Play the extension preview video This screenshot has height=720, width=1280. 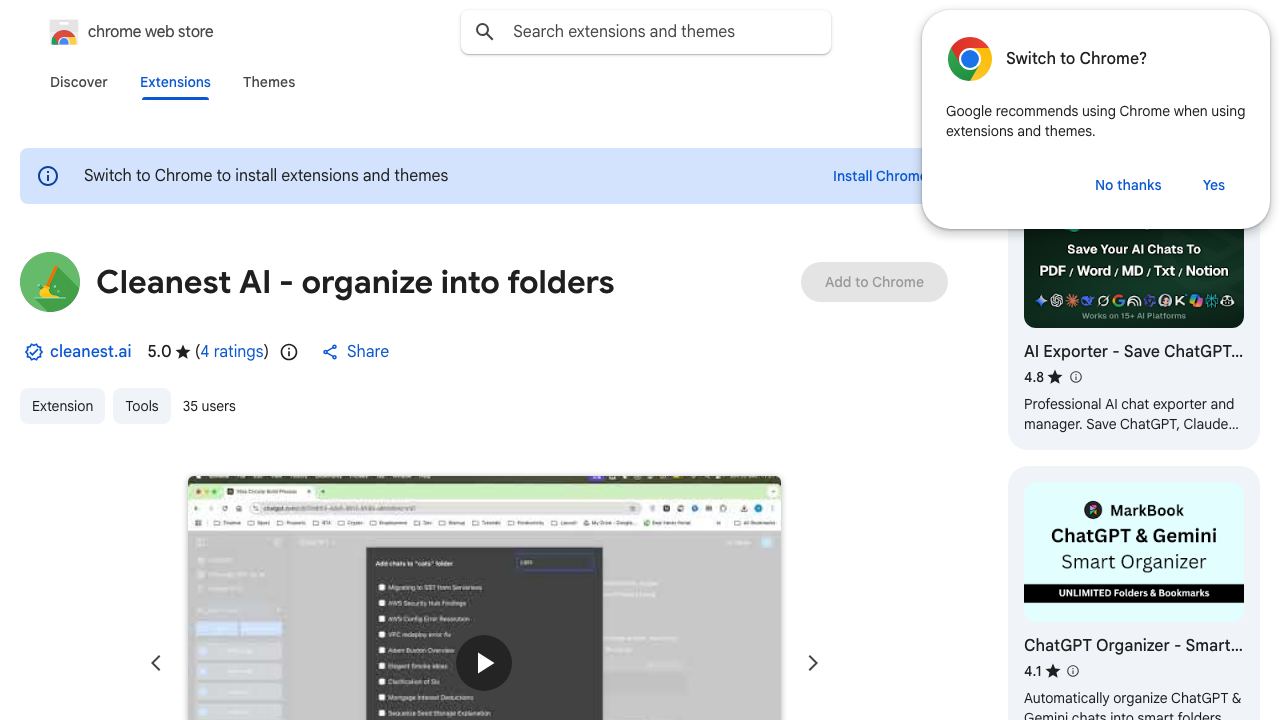(484, 663)
